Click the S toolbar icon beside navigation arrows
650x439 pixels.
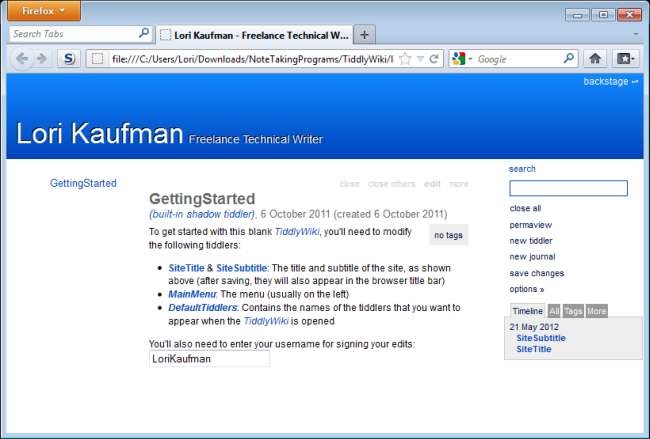click(x=68, y=59)
